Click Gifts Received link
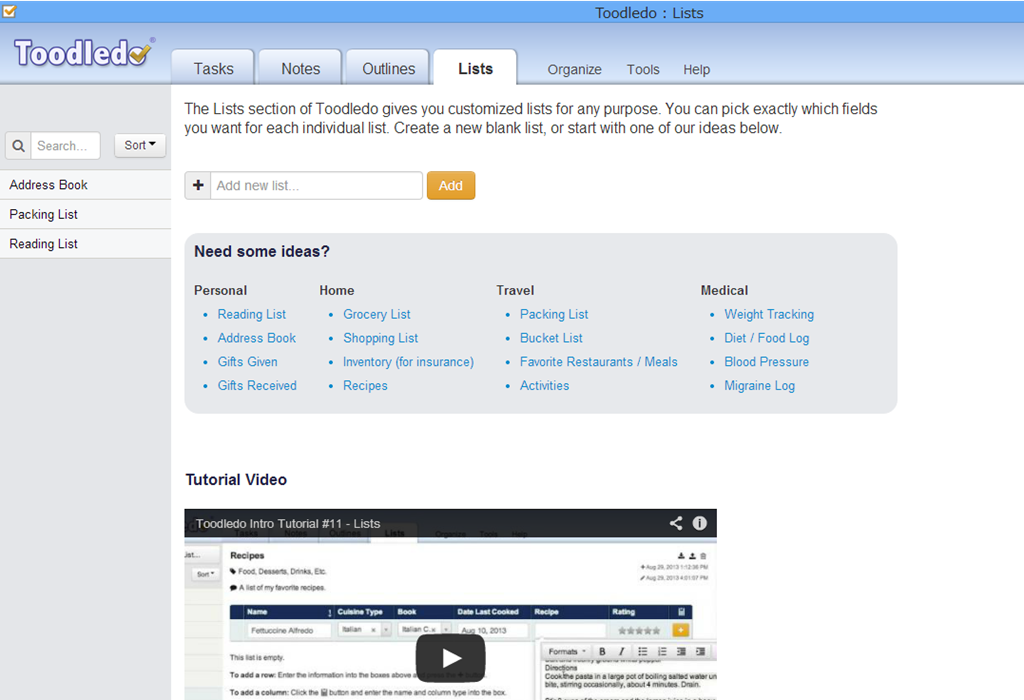The width and height of the screenshot is (1024, 700). pyautogui.click(x=257, y=385)
